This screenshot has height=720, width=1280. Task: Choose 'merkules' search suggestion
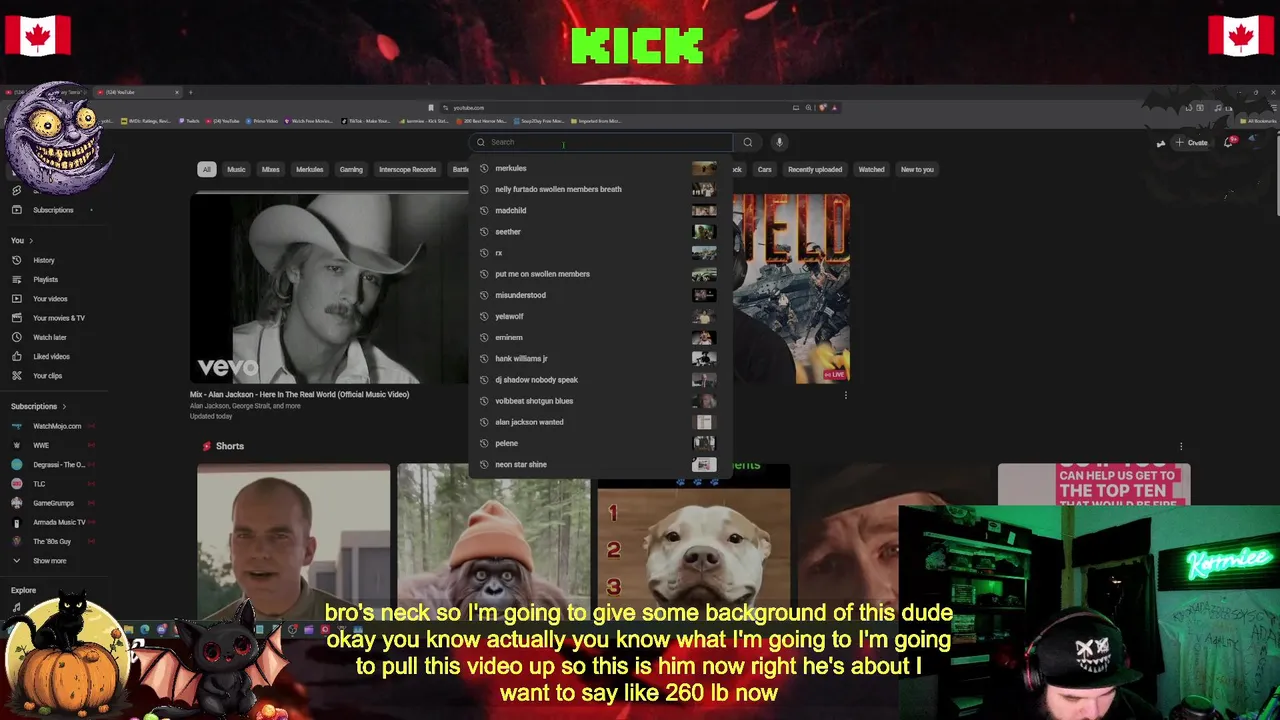(x=600, y=168)
